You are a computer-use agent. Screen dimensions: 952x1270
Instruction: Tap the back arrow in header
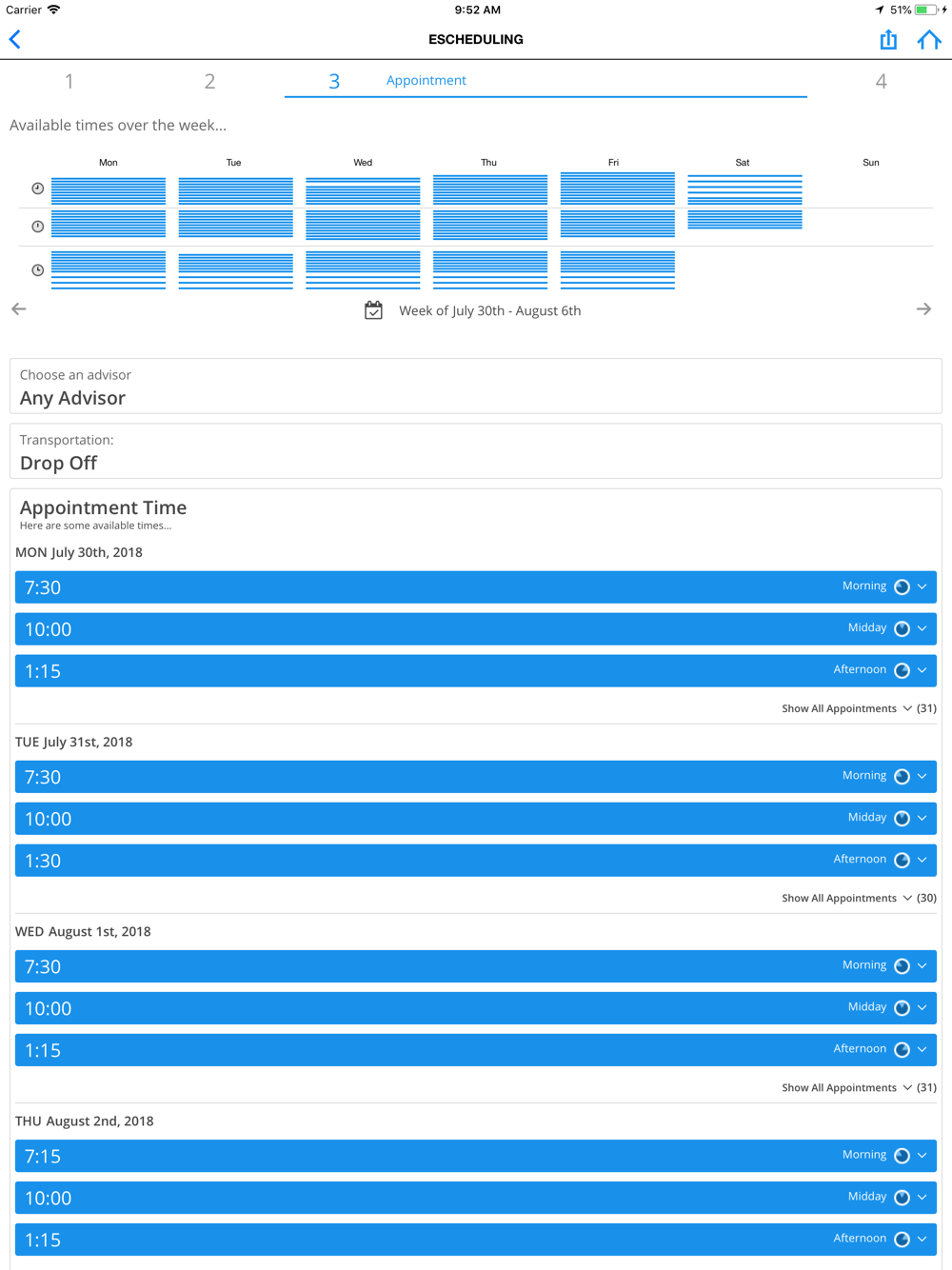tap(15, 40)
